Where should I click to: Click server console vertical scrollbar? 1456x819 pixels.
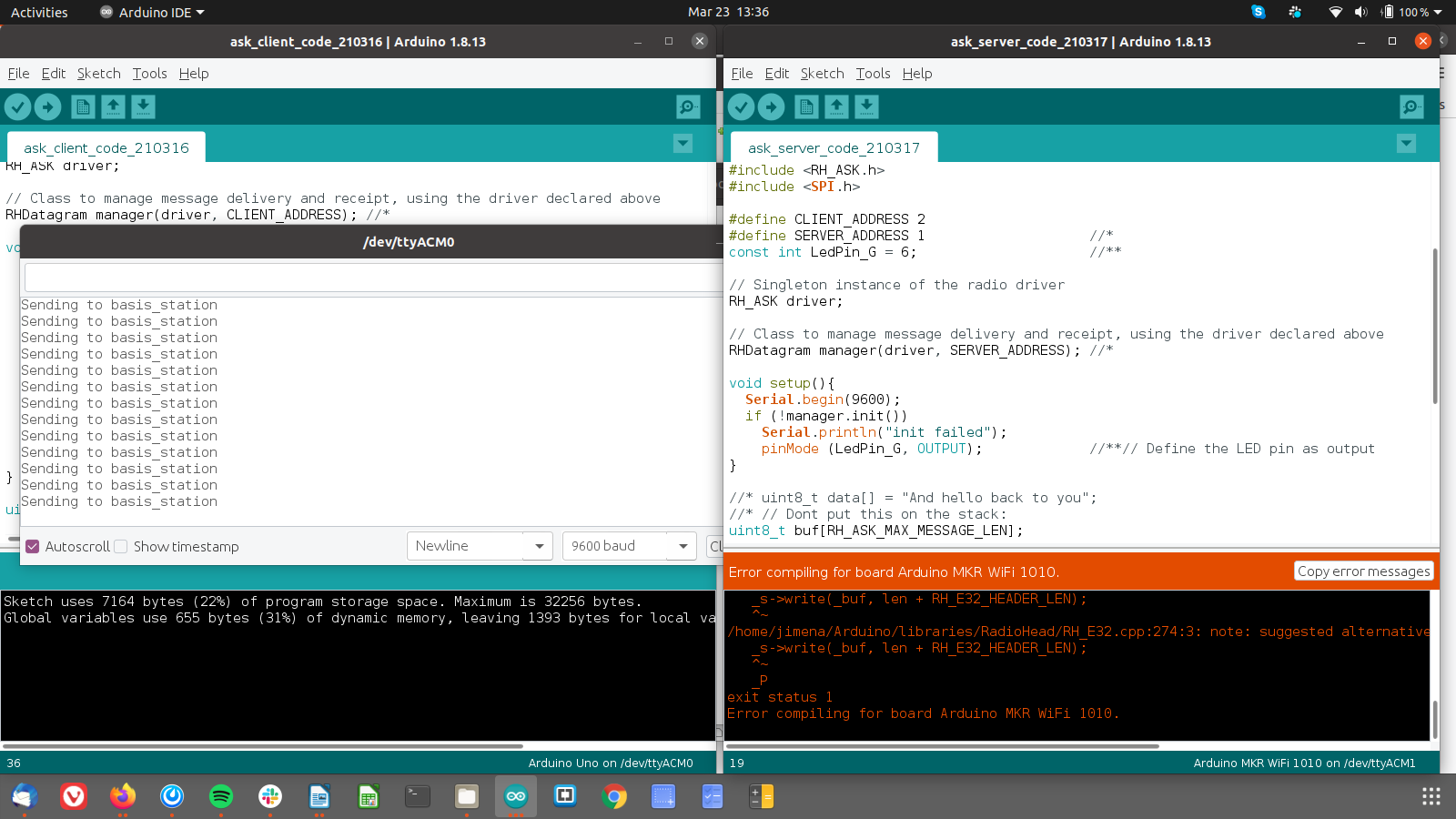[1435, 720]
